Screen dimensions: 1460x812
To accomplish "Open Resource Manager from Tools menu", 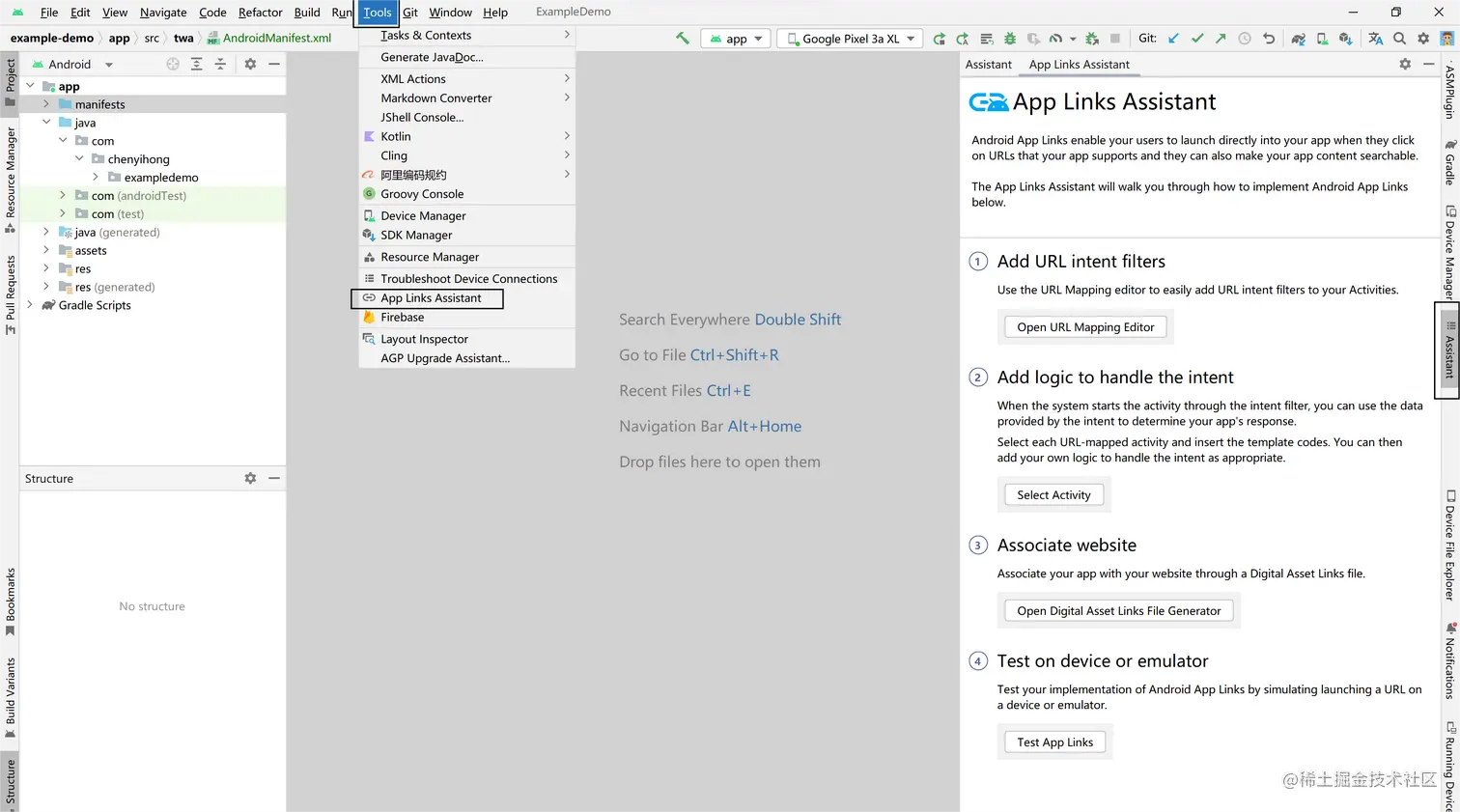I will coord(466,257).
